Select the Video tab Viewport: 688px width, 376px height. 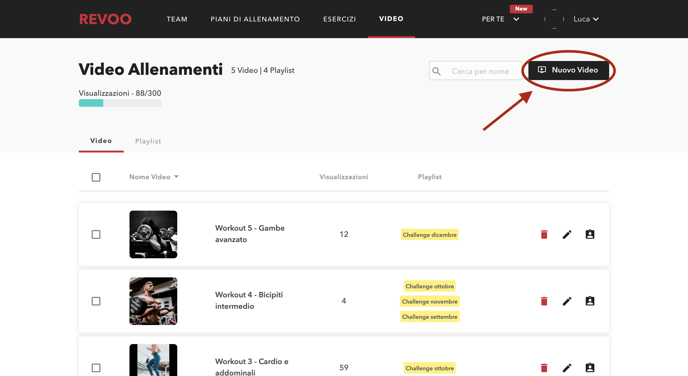101,140
